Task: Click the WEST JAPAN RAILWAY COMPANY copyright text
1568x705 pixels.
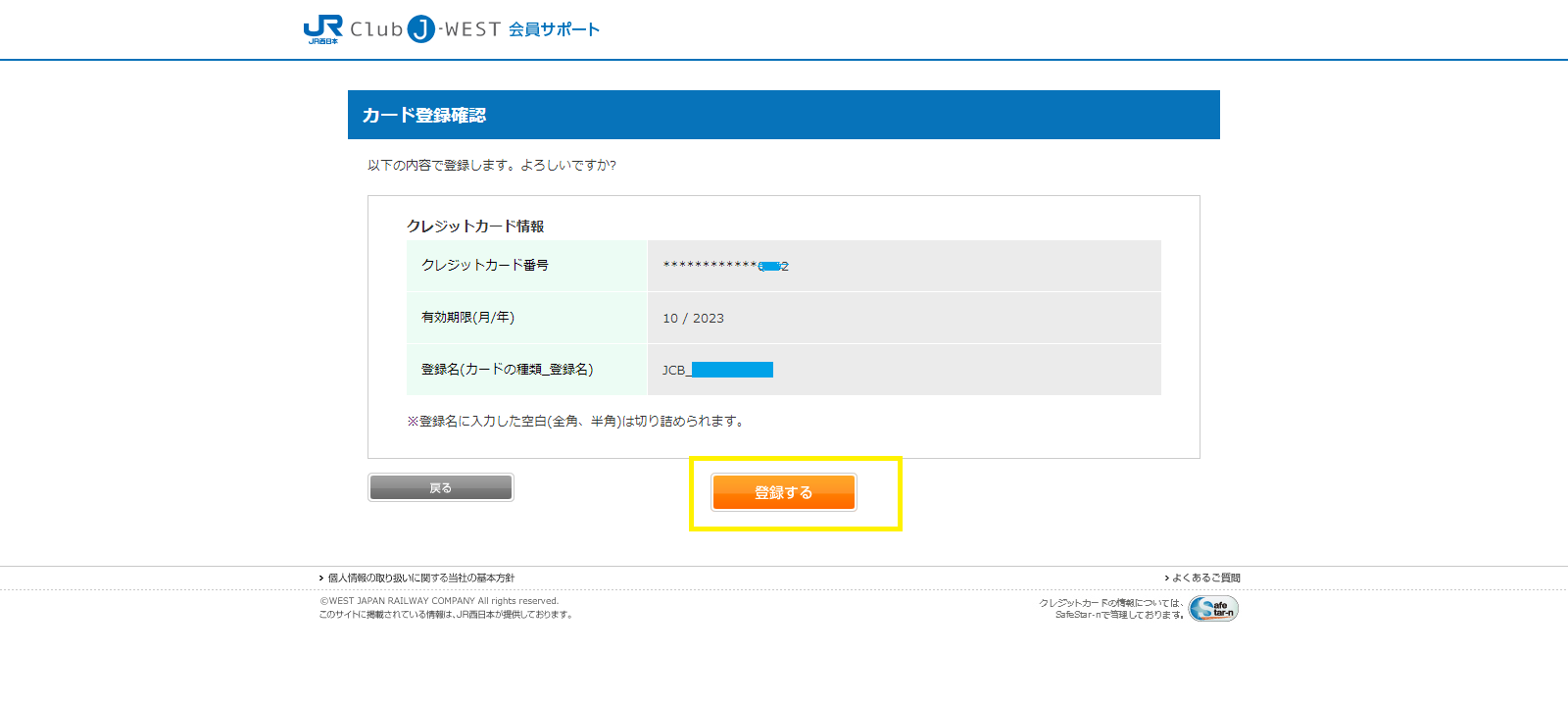Action: tap(439, 601)
